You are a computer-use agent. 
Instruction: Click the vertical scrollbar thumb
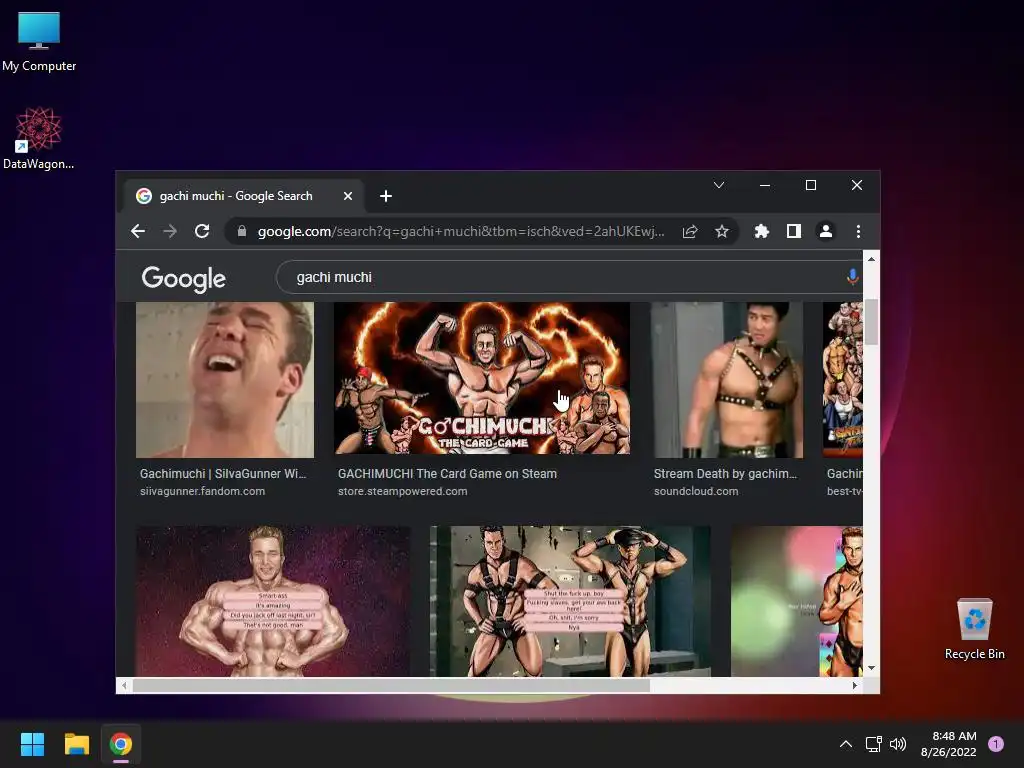[x=871, y=322]
